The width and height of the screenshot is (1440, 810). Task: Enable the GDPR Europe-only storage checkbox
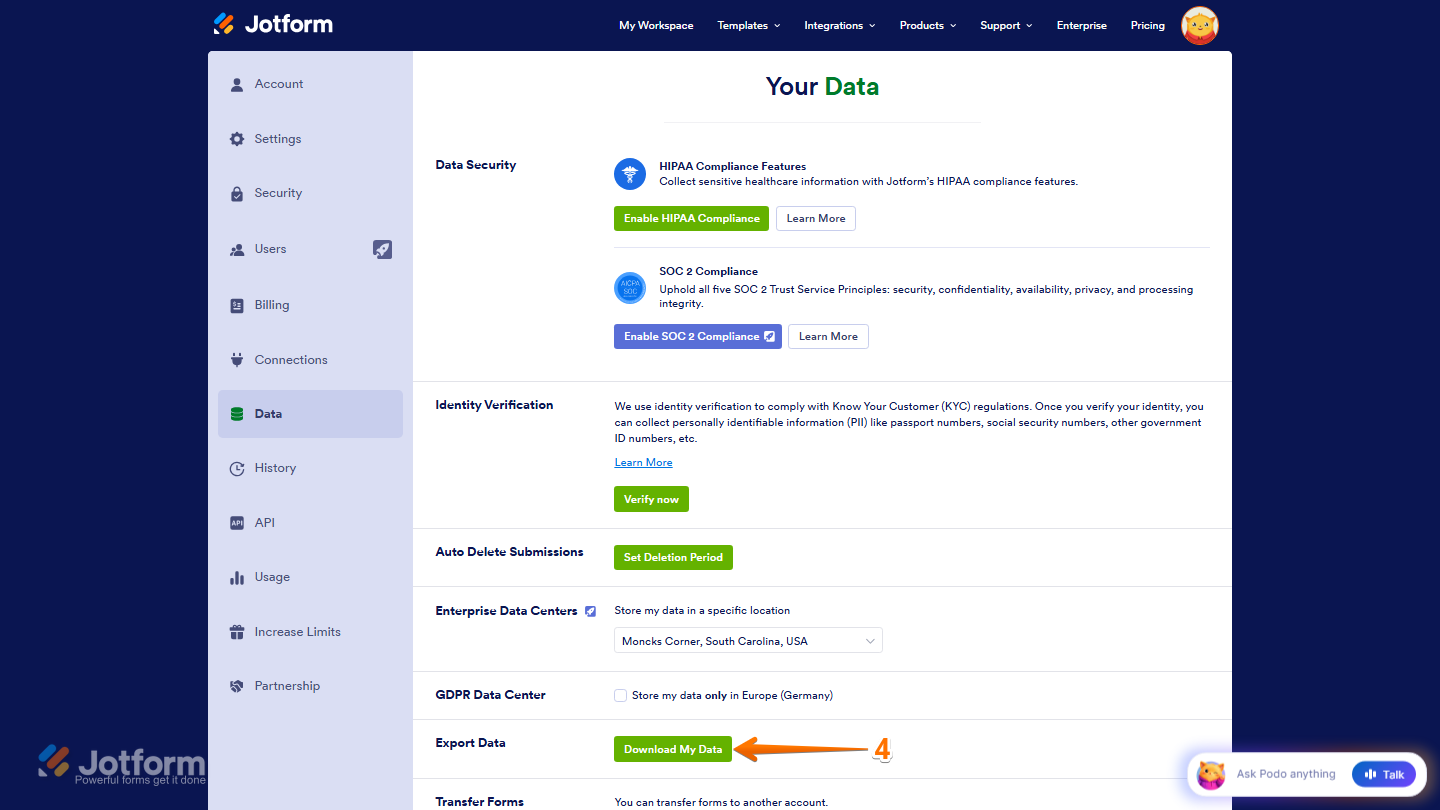(621, 695)
